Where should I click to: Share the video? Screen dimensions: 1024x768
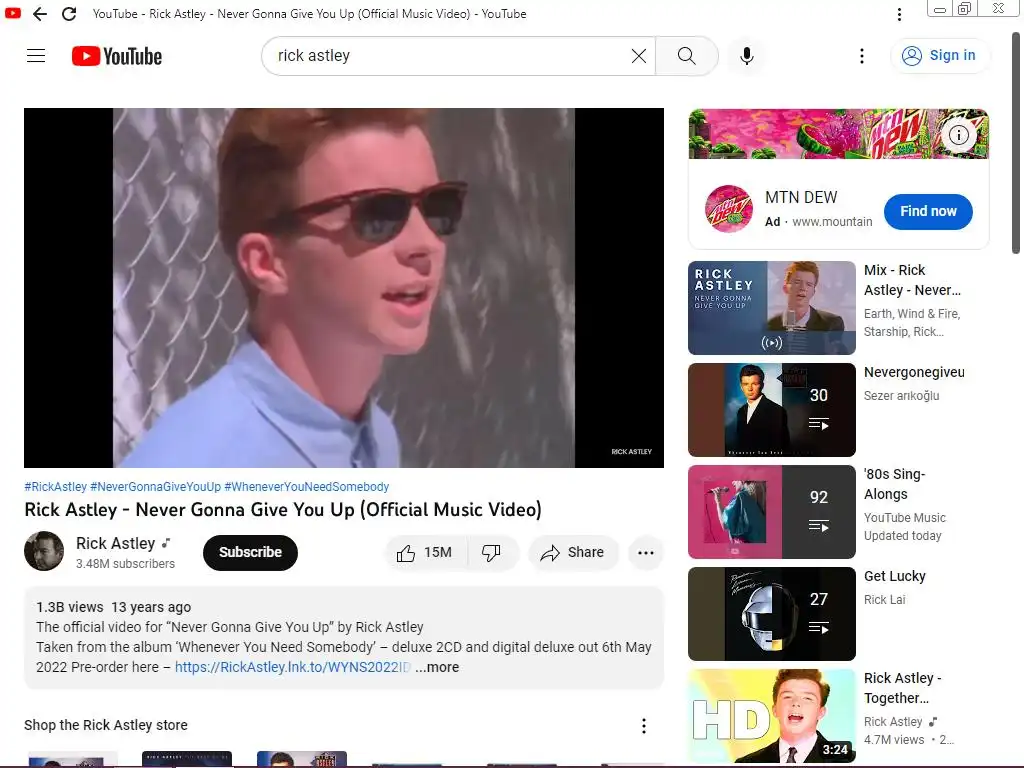click(x=572, y=552)
